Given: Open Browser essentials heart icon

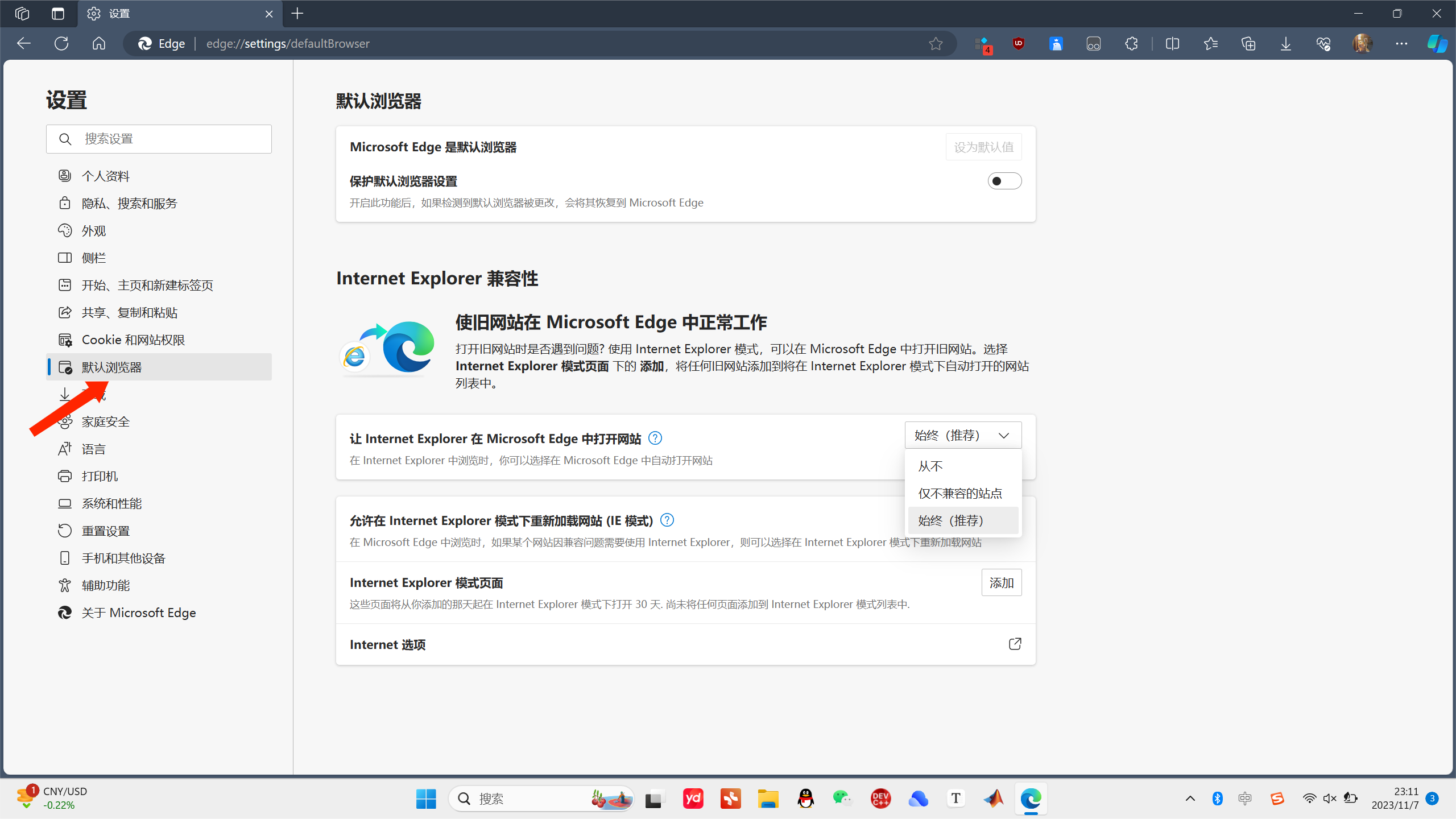Looking at the screenshot, I should tap(1323, 43).
